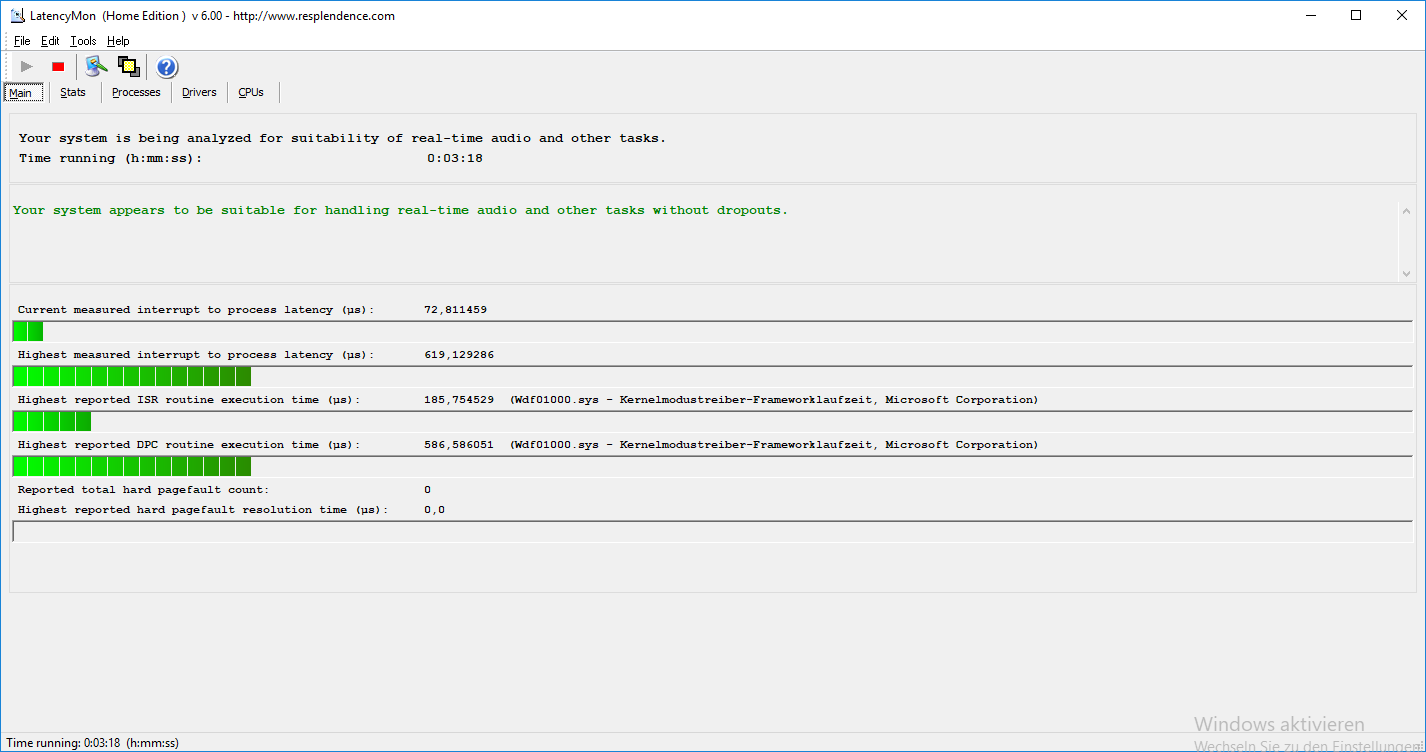1426x752 pixels.
Task: Switch to the Stats tab
Action: point(73,92)
